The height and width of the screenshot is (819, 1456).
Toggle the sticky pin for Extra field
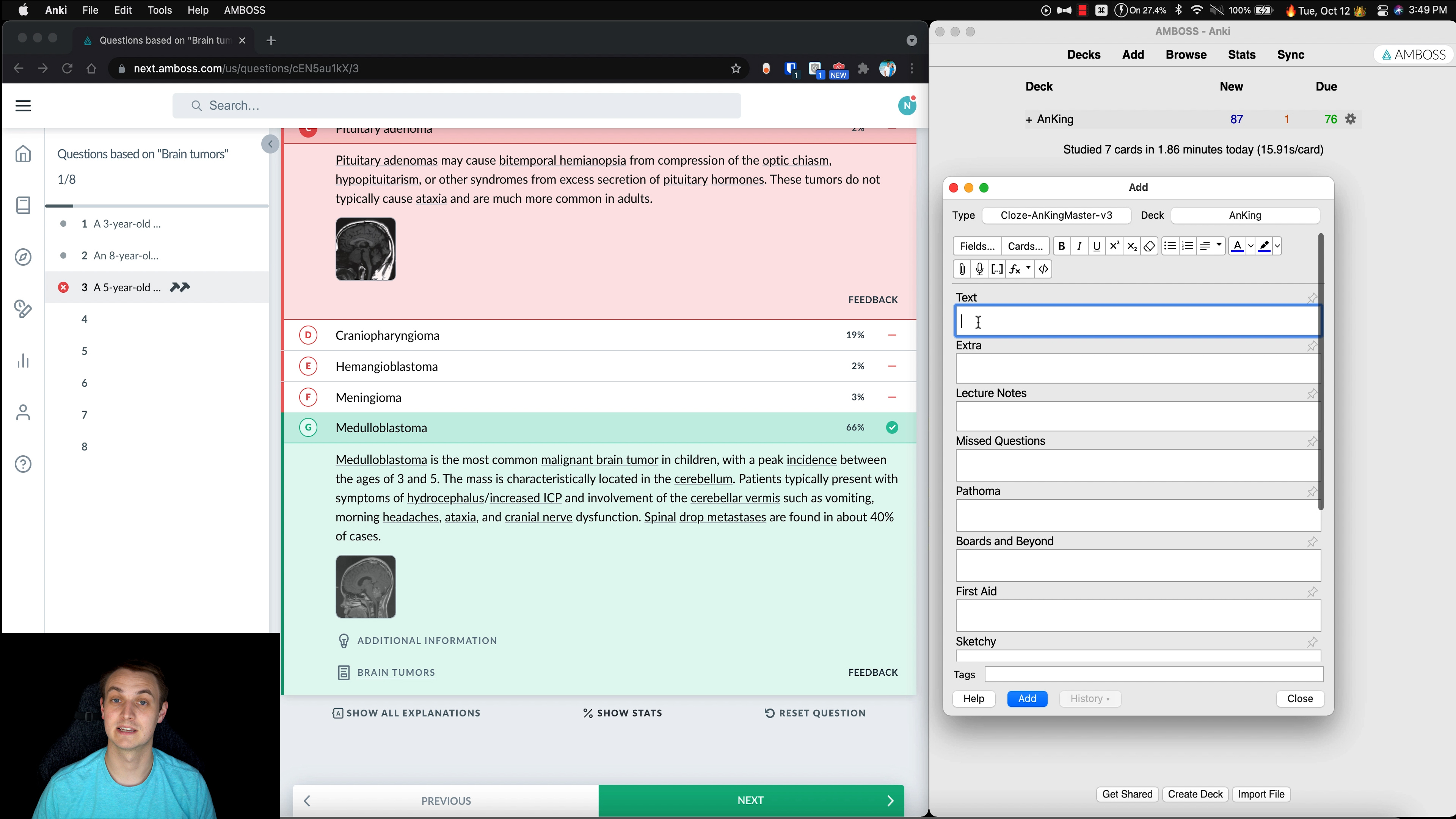pos(1312,346)
